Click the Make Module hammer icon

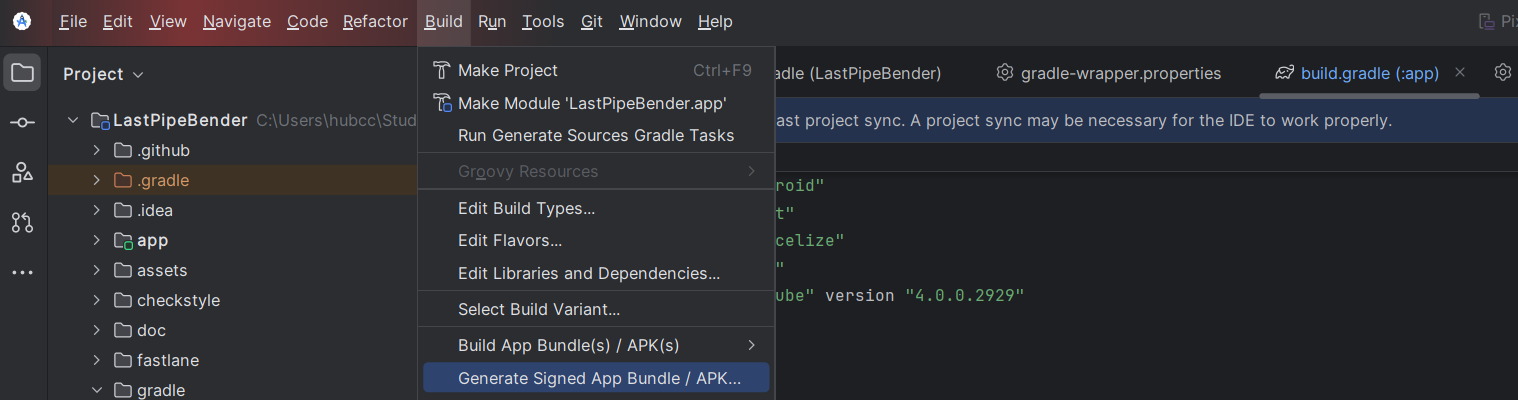pyautogui.click(x=442, y=103)
